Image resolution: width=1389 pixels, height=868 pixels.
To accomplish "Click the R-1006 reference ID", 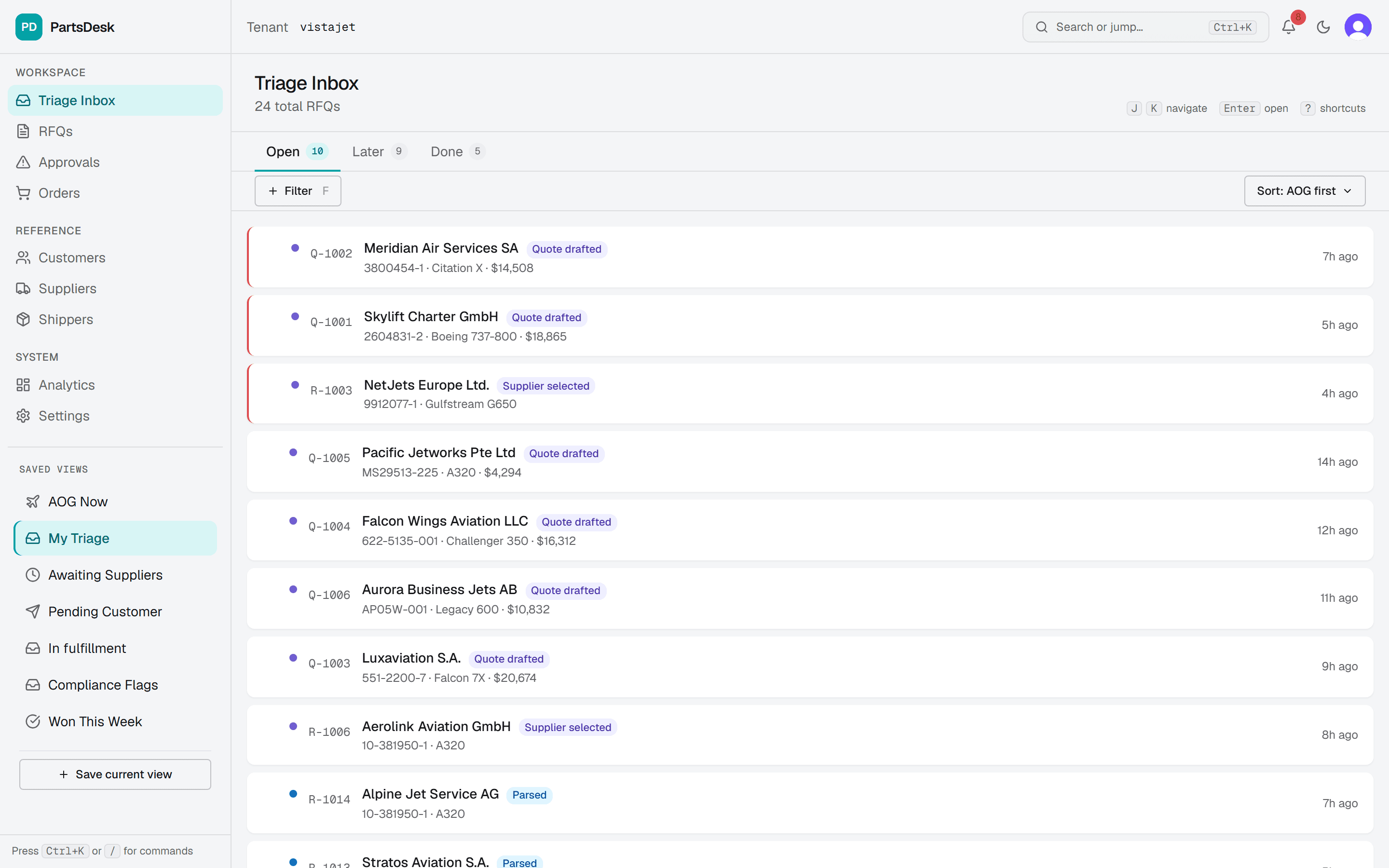I will (329, 732).
